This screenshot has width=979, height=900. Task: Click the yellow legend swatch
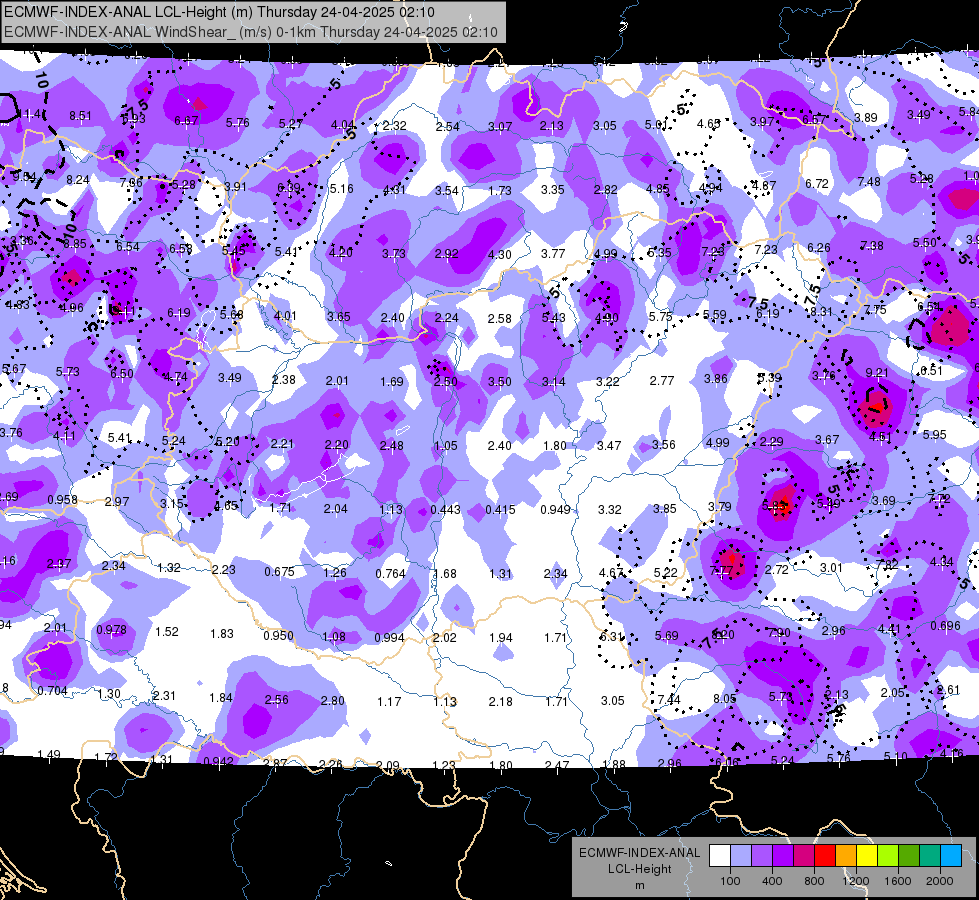[x=867, y=856]
